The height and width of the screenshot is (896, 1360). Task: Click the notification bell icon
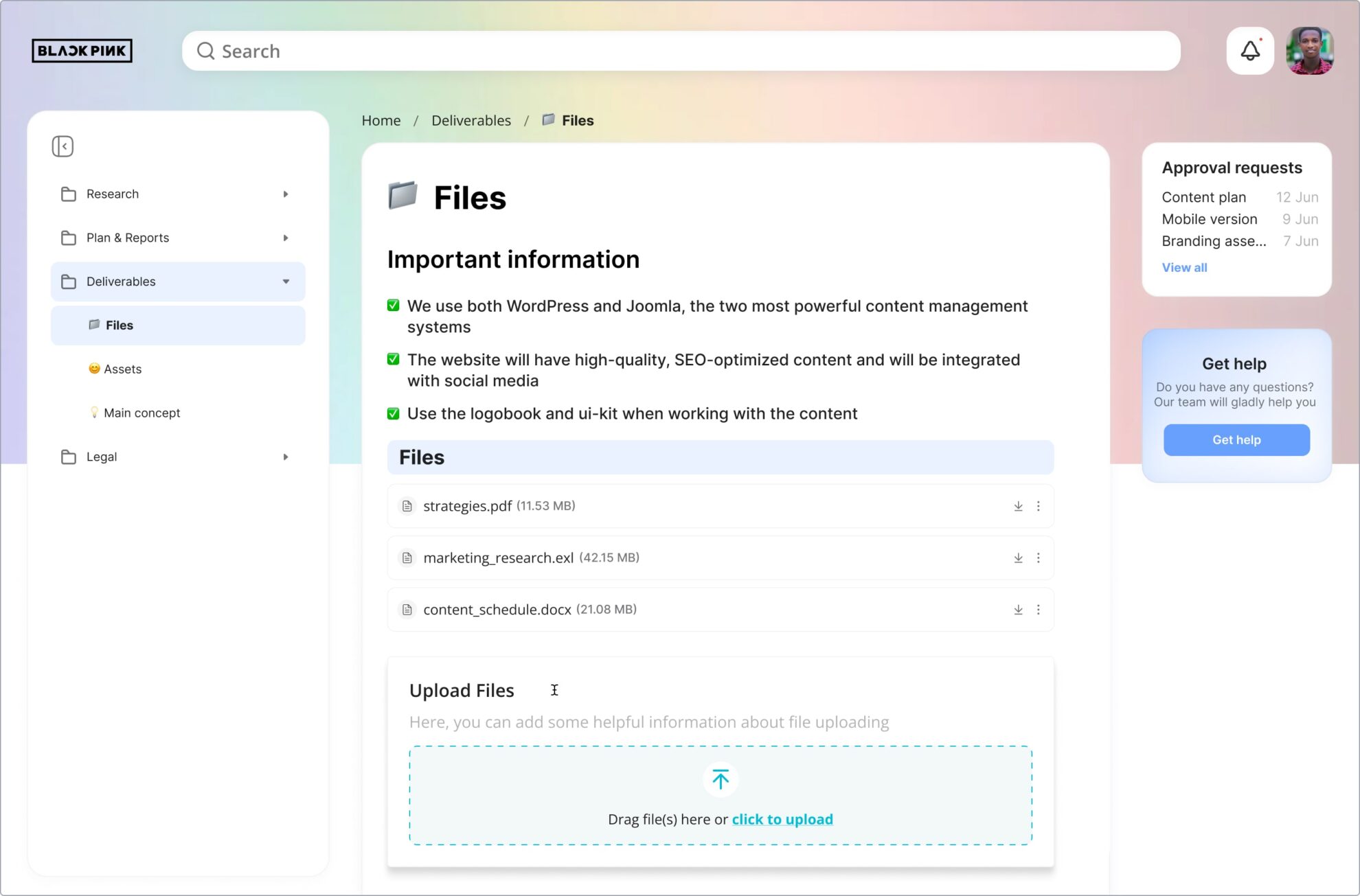point(1250,51)
